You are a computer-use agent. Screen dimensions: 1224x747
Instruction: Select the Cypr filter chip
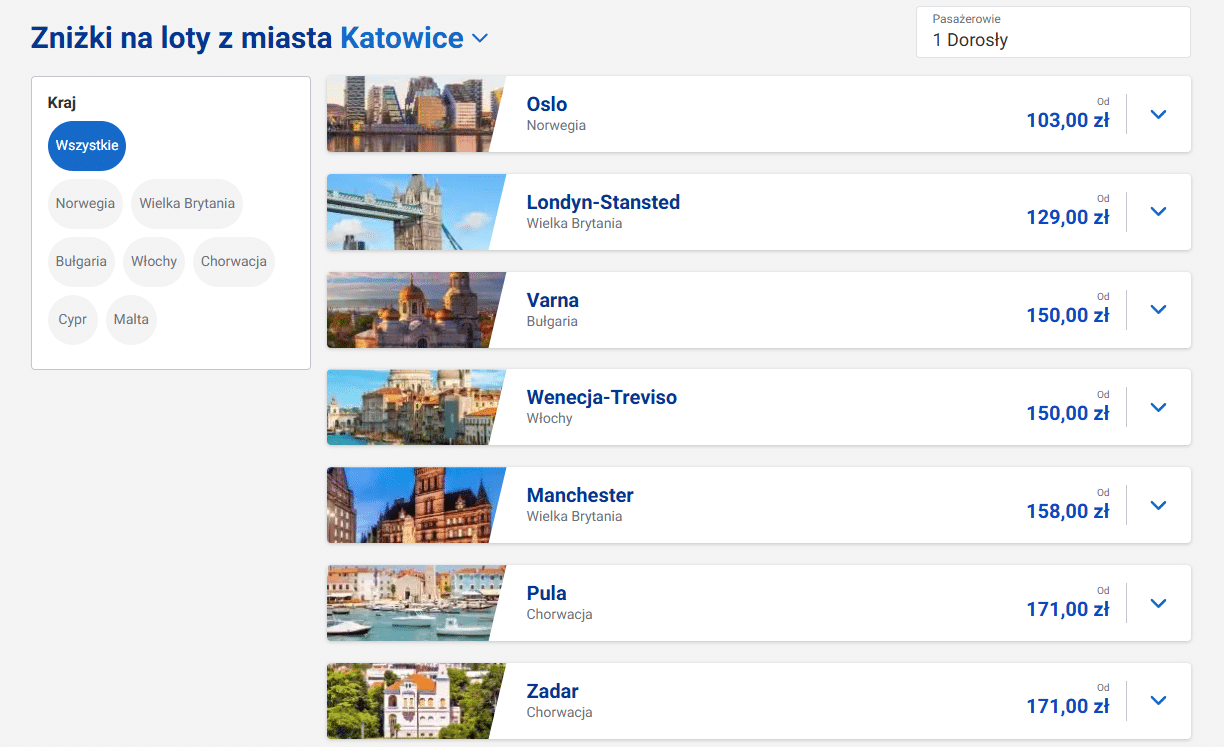click(x=72, y=320)
